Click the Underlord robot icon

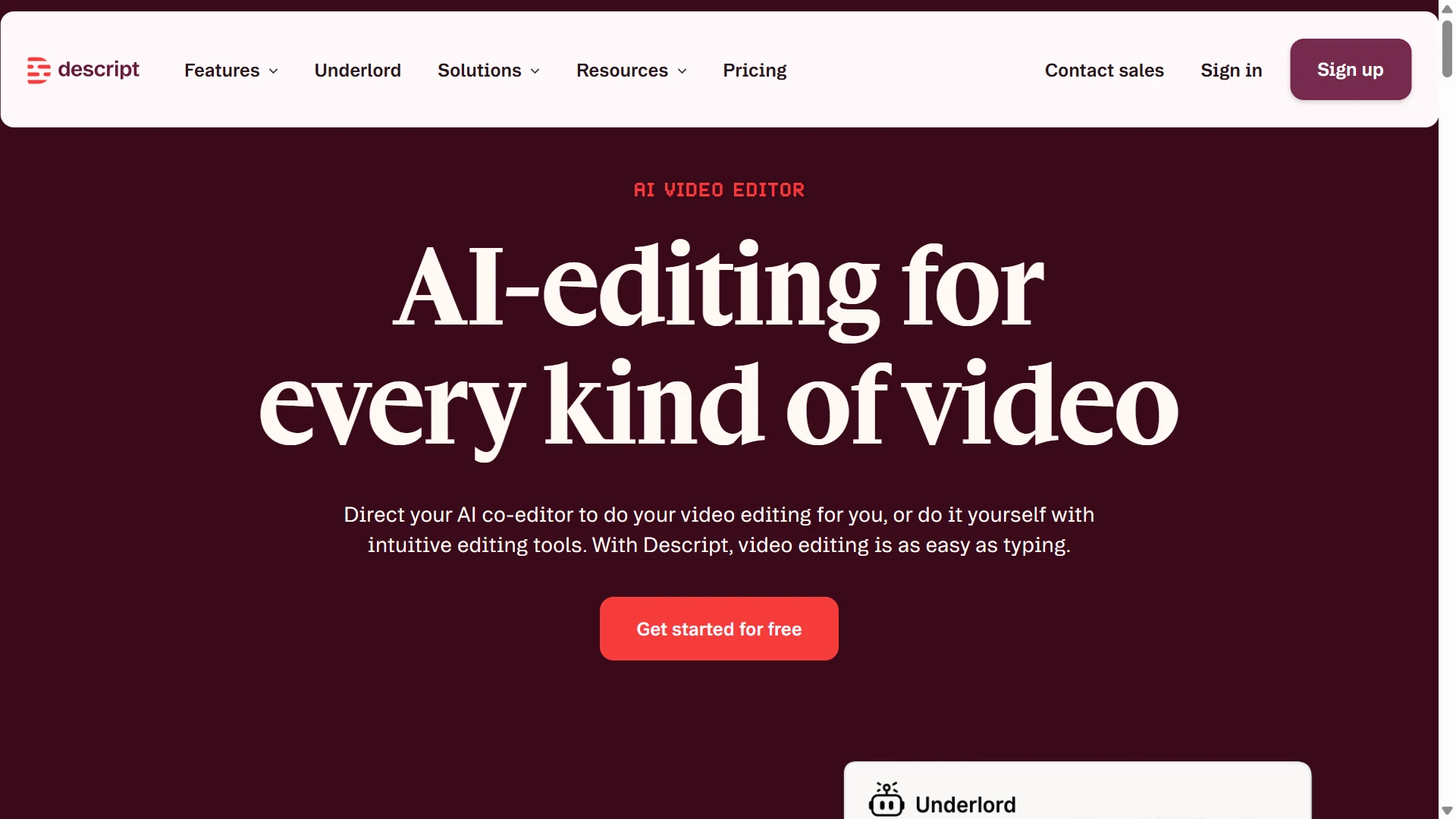[x=886, y=799]
